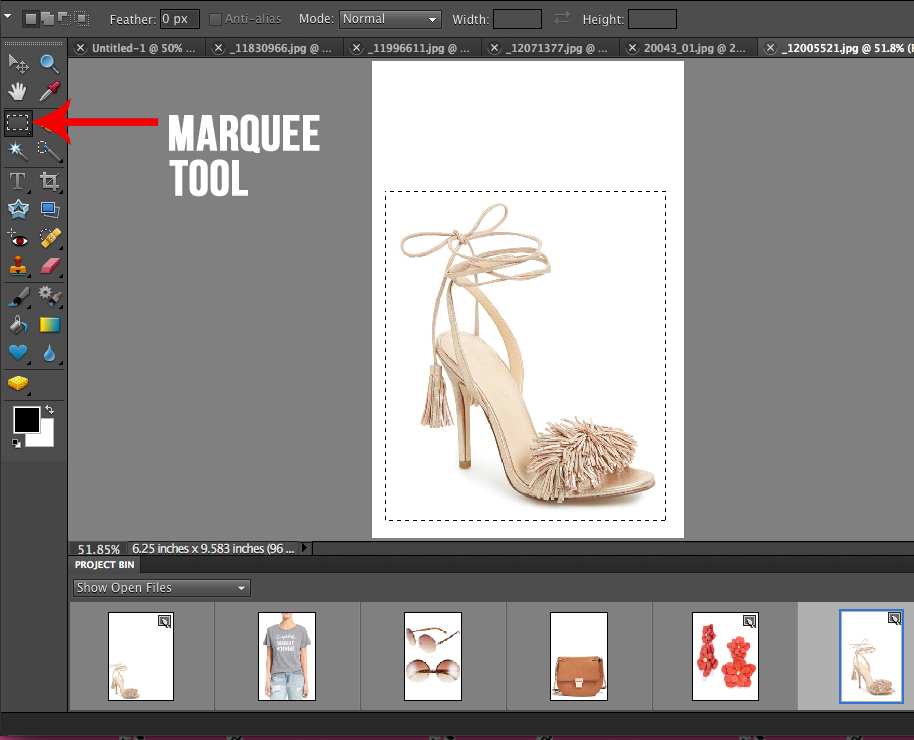This screenshot has height=740, width=914.
Task: Select the Magic Wand tool
Action: (18, 151)
